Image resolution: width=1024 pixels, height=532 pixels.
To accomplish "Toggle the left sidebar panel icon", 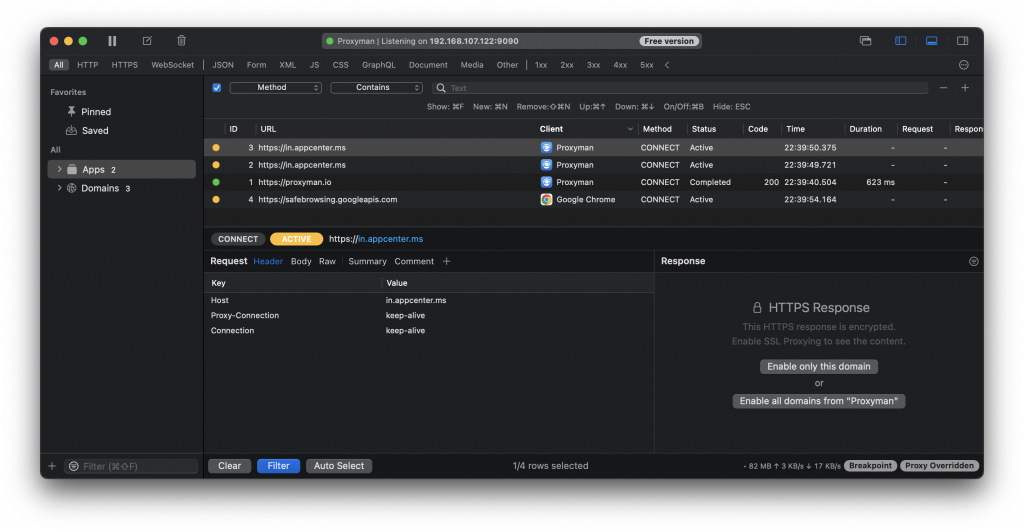I will pyautogui.click(x=901, y=40).
